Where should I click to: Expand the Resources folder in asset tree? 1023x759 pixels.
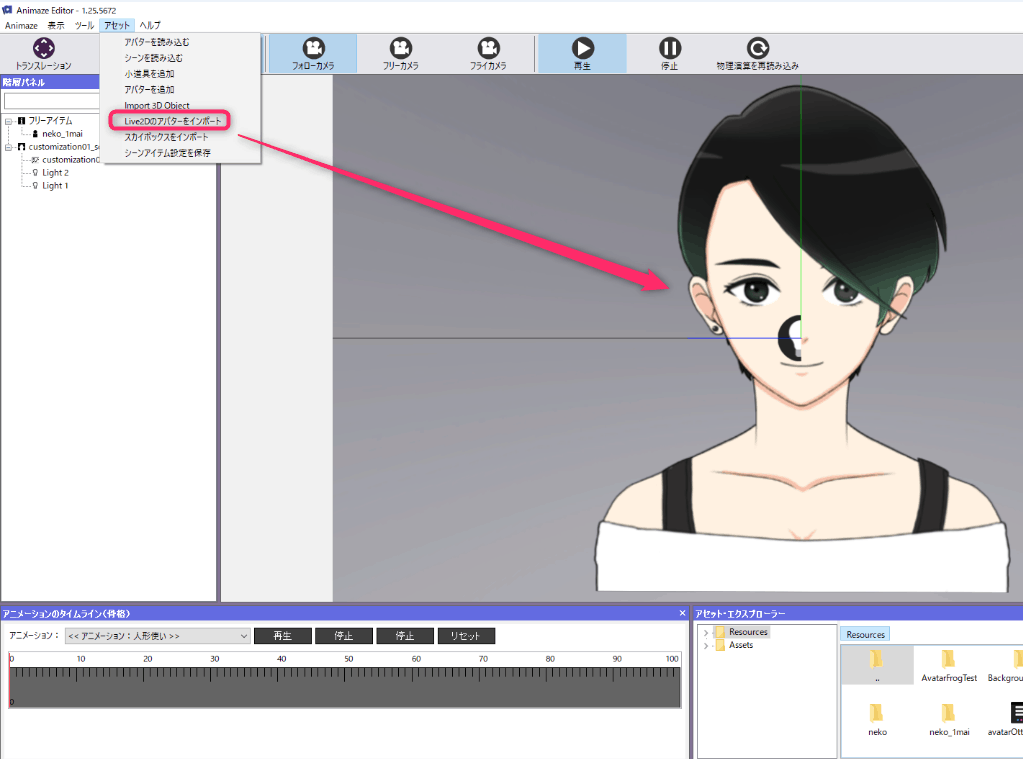tap(706, 632)
